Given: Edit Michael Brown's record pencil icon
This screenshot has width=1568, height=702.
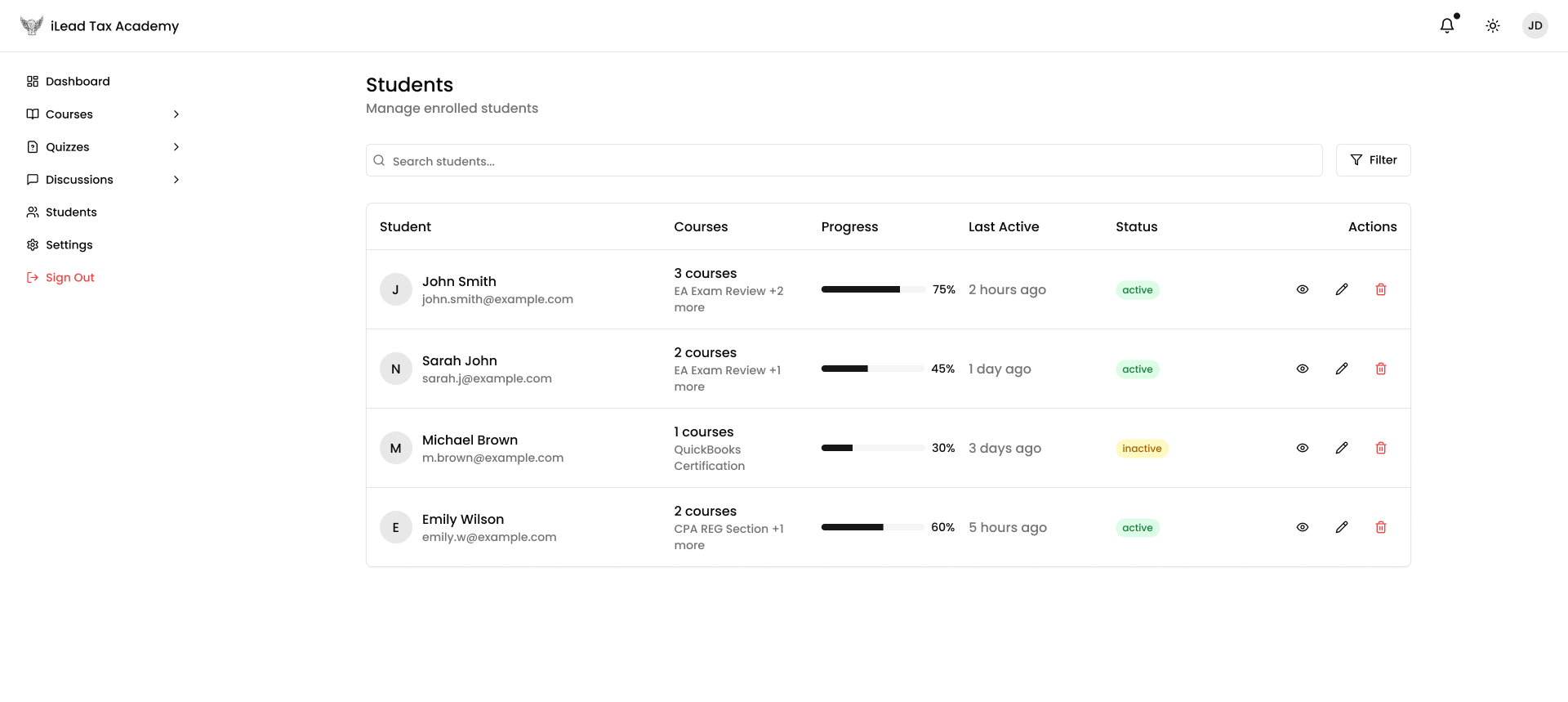Looking at the screenshot, I should [x=1341, y=448].
